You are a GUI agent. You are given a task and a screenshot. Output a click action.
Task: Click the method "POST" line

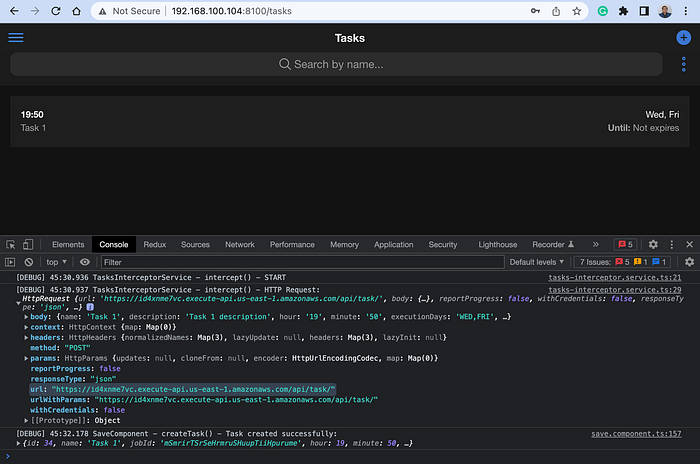[60, 348]
